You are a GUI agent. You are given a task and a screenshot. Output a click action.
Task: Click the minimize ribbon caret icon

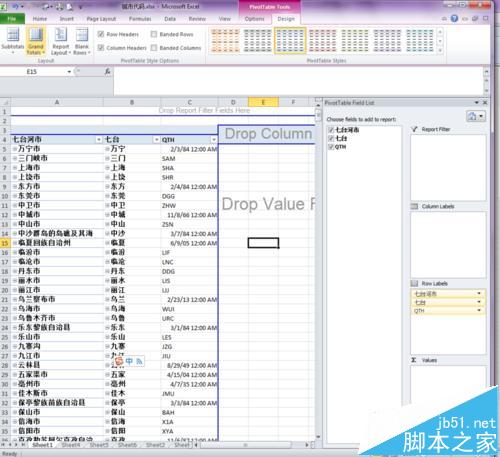point(444,19)
